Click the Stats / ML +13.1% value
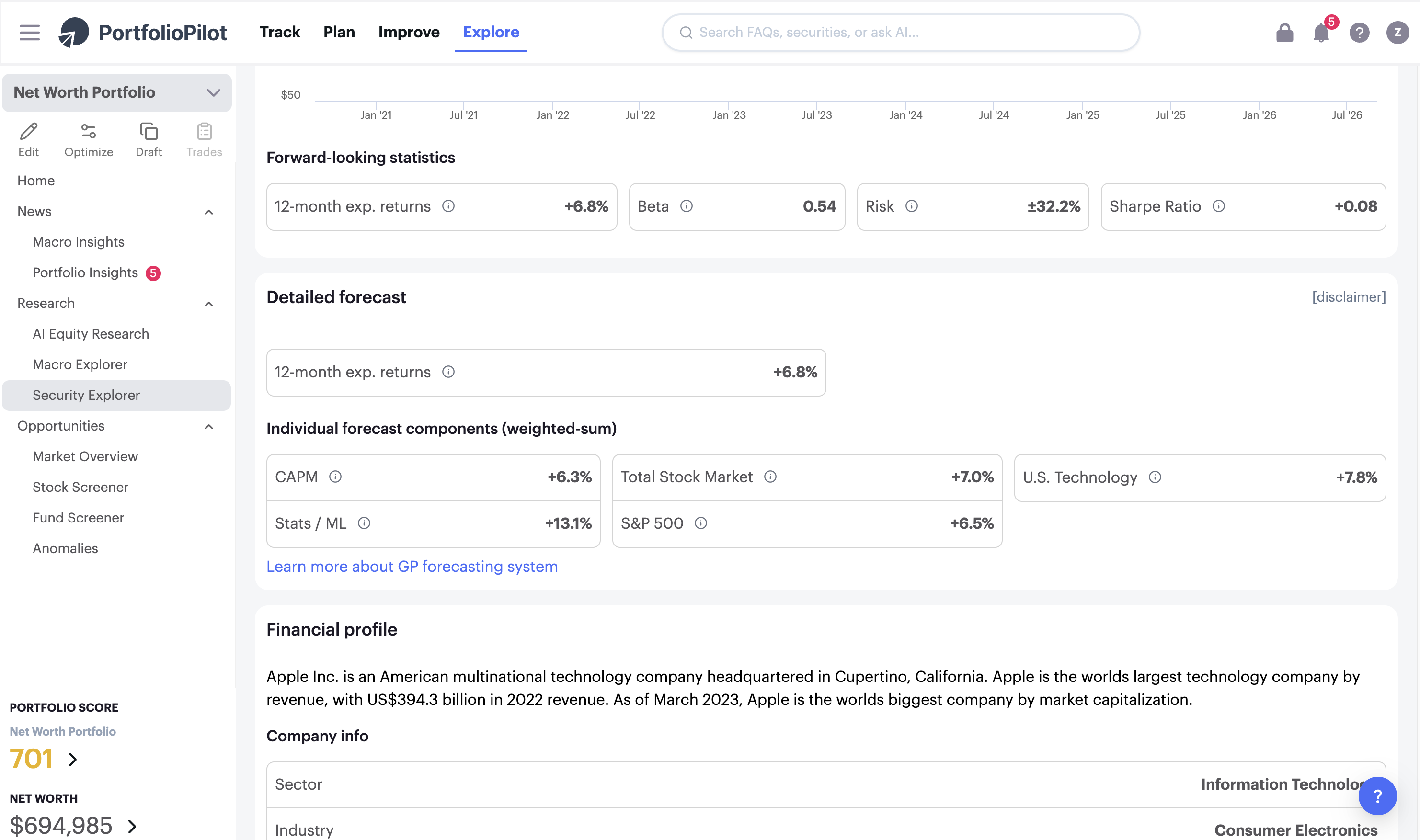 568,523
